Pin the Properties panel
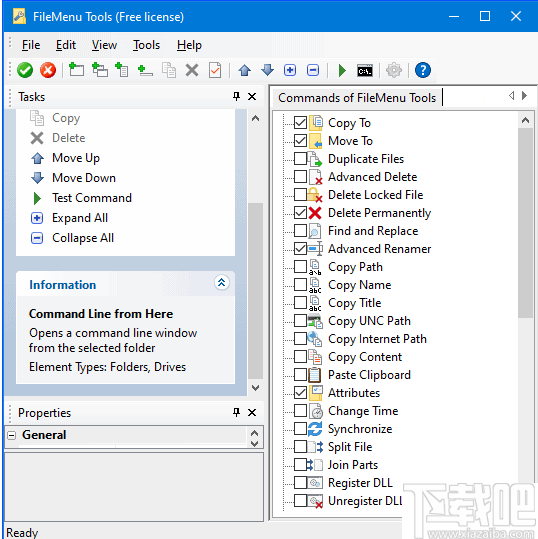The height and width of the screenshot is (539, 538). pyautogui.click(x=236, y=412)
